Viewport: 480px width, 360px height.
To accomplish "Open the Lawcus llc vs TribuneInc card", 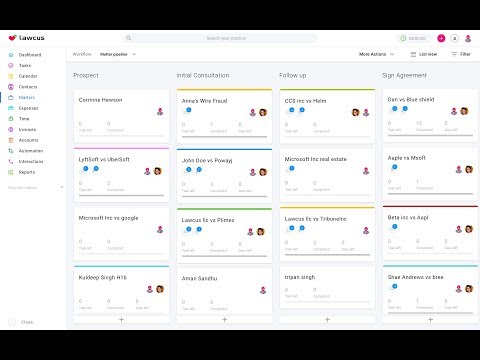I will [327, 234].
